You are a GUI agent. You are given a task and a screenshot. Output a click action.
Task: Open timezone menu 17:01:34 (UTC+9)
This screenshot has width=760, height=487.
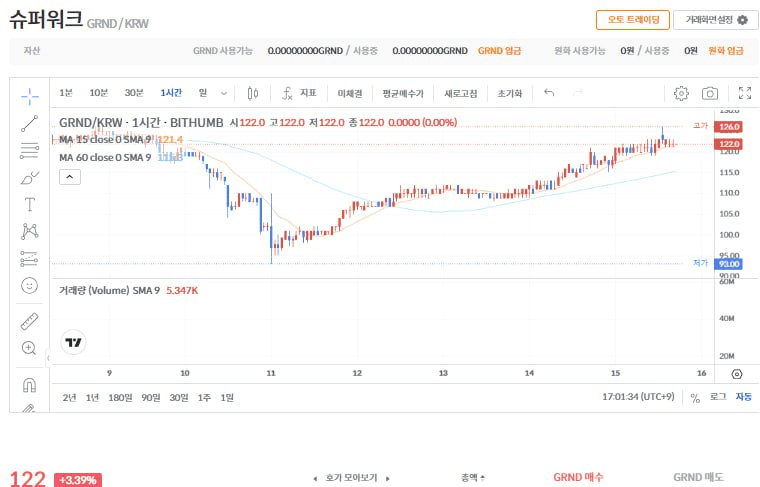coord(638,396)
